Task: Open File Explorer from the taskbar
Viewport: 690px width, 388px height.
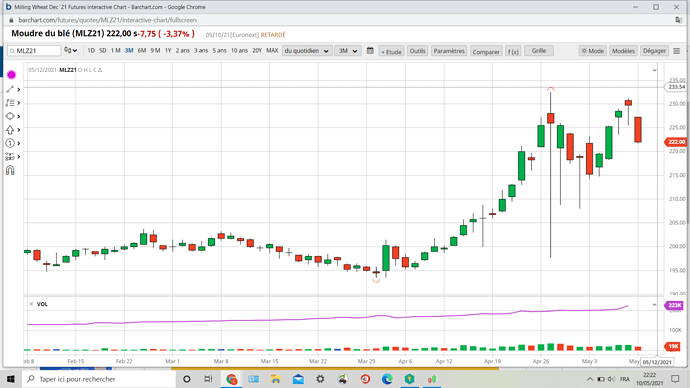Action: (275, 379)
